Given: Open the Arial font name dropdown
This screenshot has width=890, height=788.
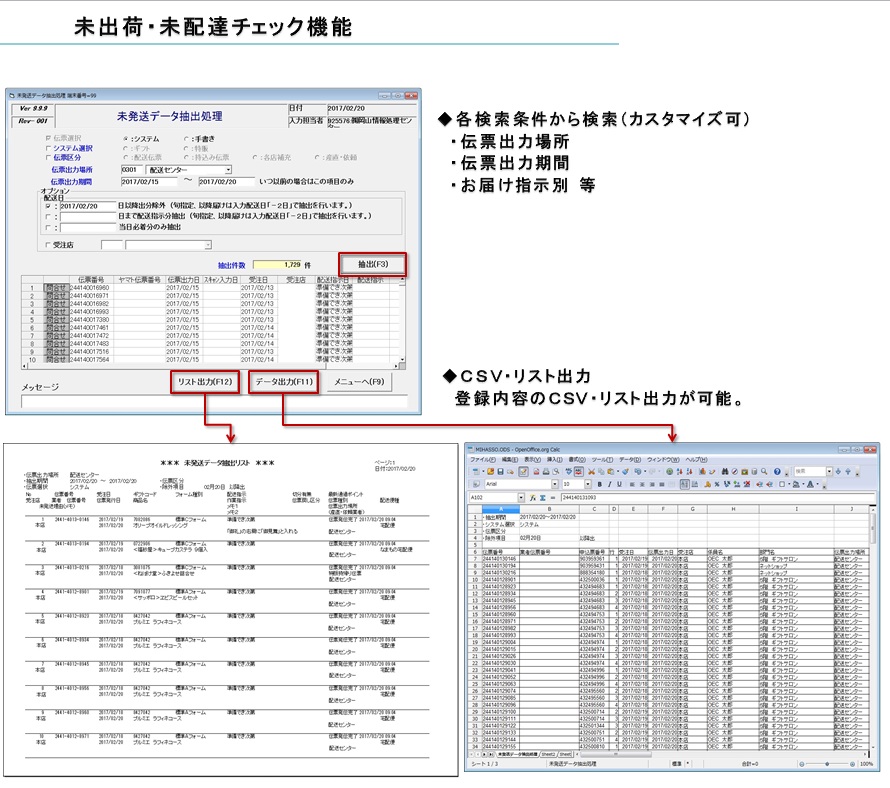Looking at the screenshot, I should [555, 484].
